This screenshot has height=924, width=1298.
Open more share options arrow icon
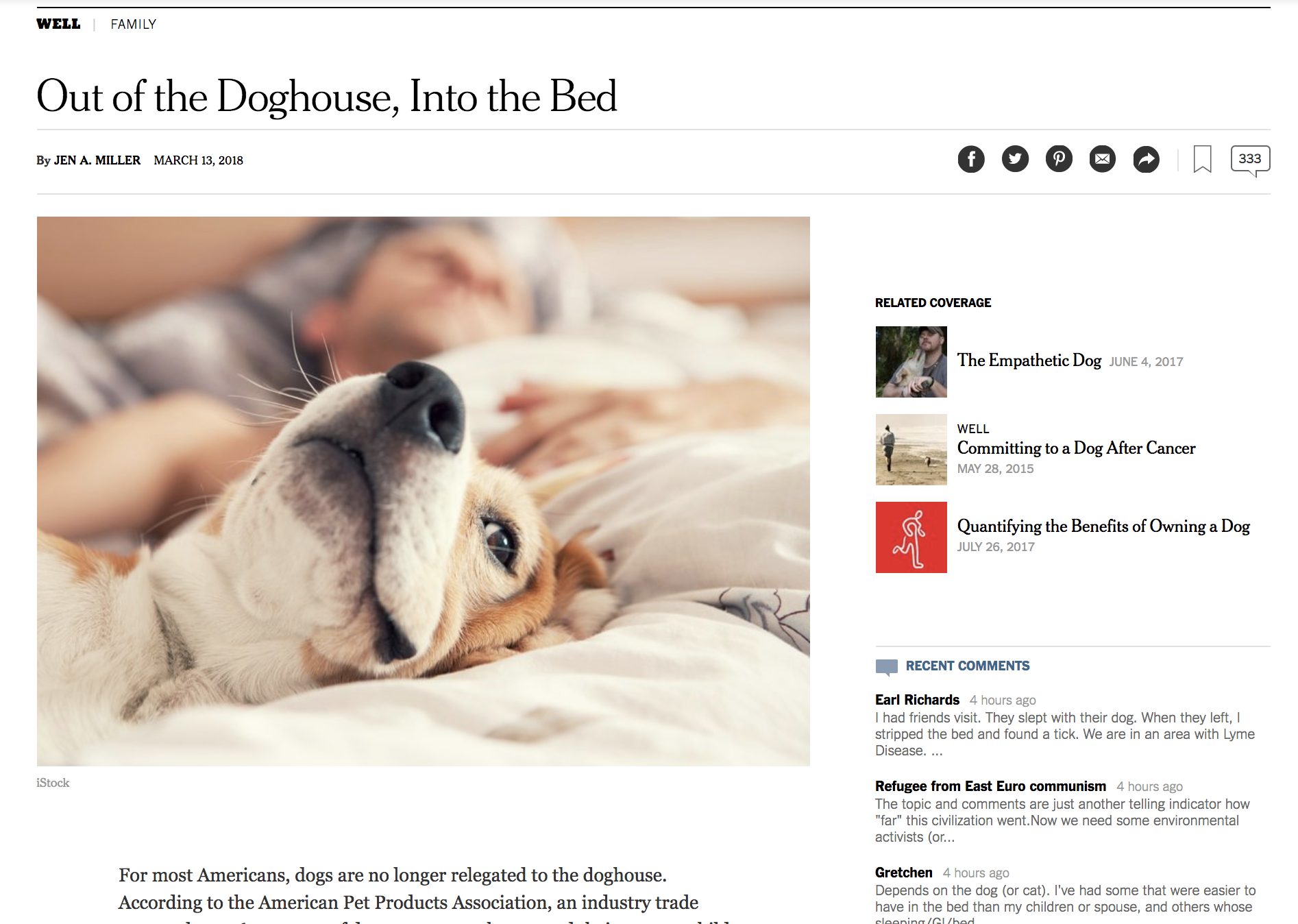(1147, 160)
